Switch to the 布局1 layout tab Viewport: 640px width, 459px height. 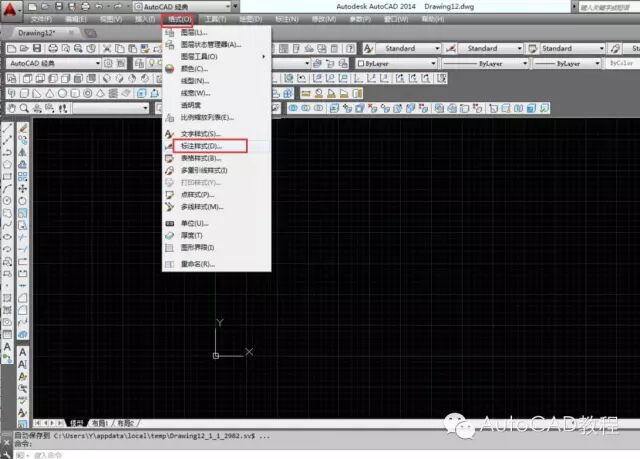click(x=100, y=423)
